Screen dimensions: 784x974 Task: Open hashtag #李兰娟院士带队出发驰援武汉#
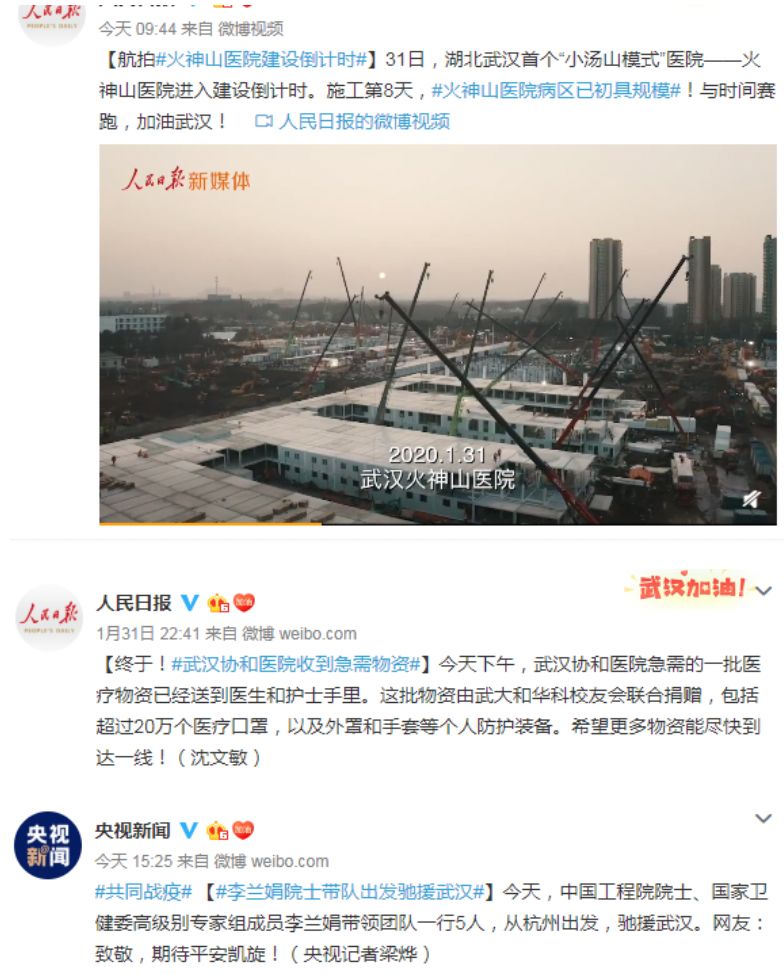350,892
